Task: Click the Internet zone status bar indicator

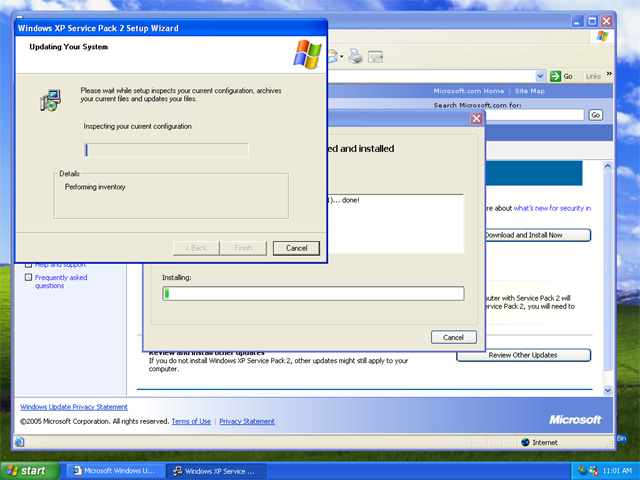Action: click(540, 442)
